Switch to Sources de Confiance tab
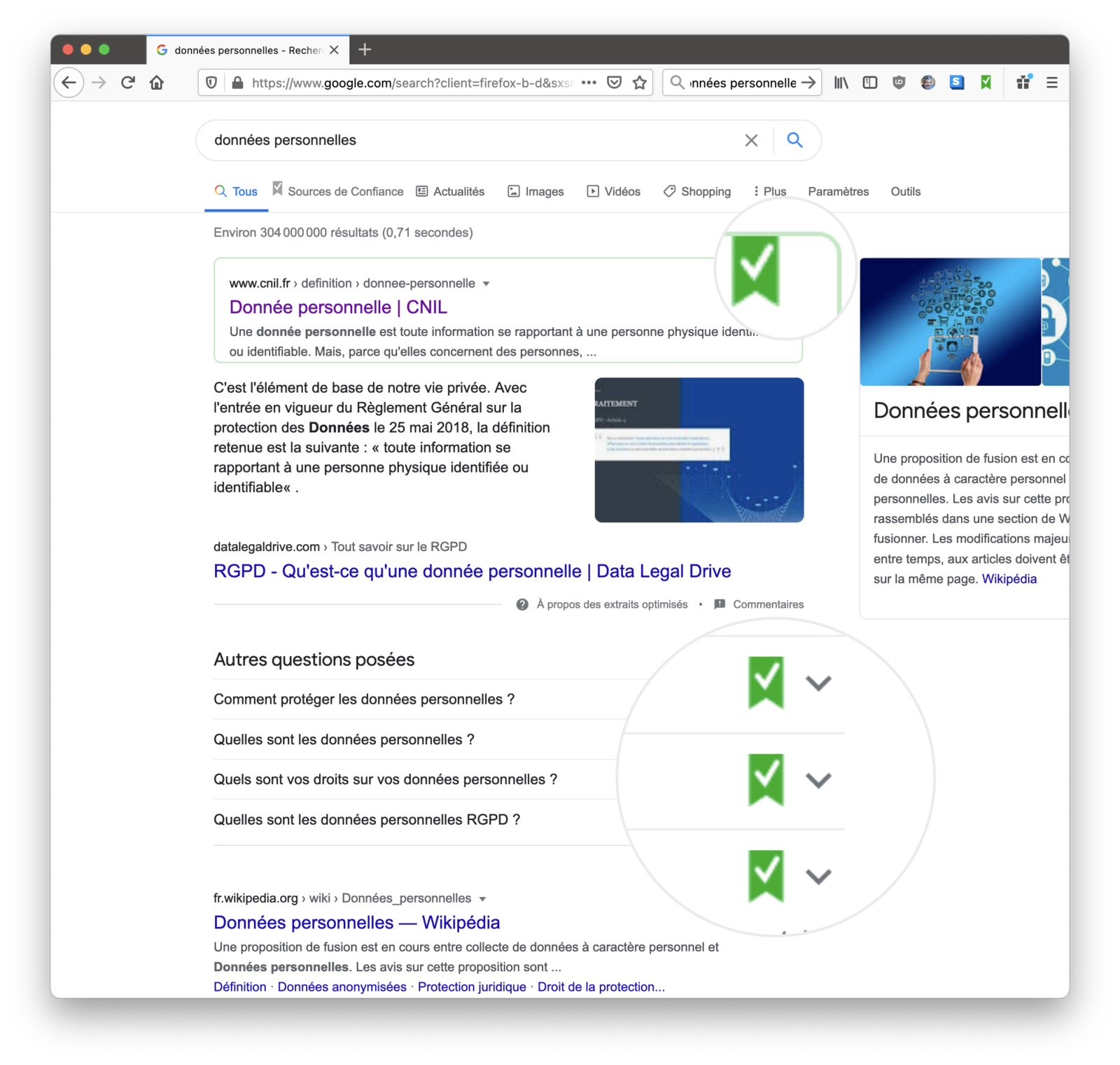Screen dimensions: 1120x1065 (338, 190)
